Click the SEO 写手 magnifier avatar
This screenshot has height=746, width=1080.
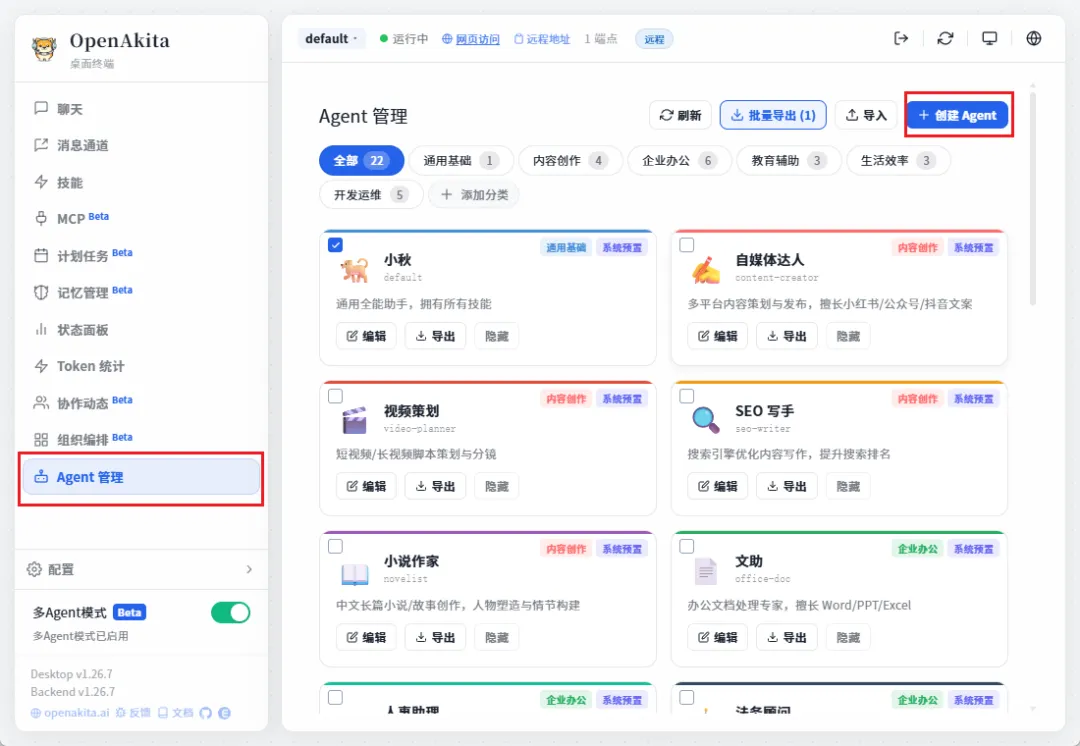706,419
